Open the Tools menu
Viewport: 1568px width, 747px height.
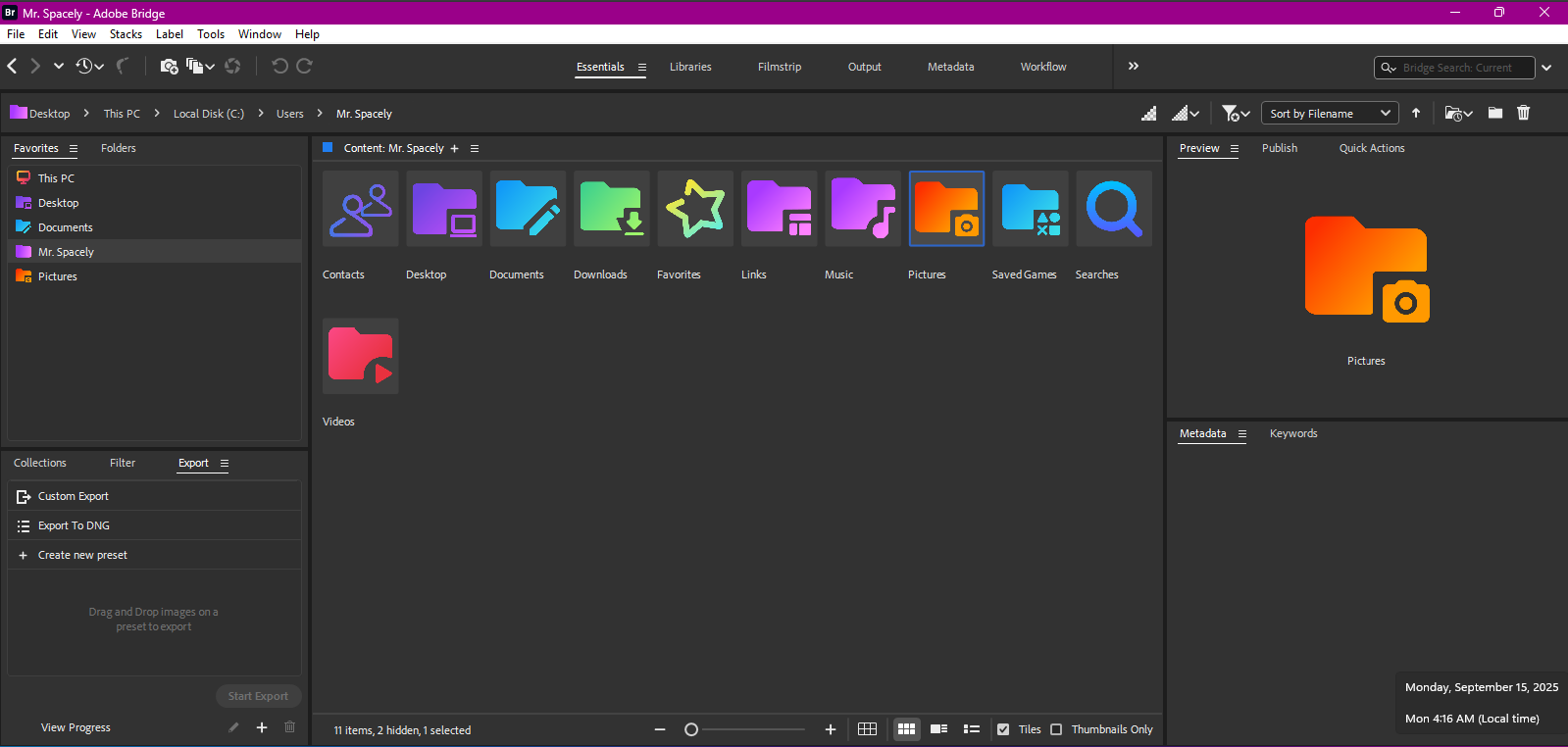point(211,34)
